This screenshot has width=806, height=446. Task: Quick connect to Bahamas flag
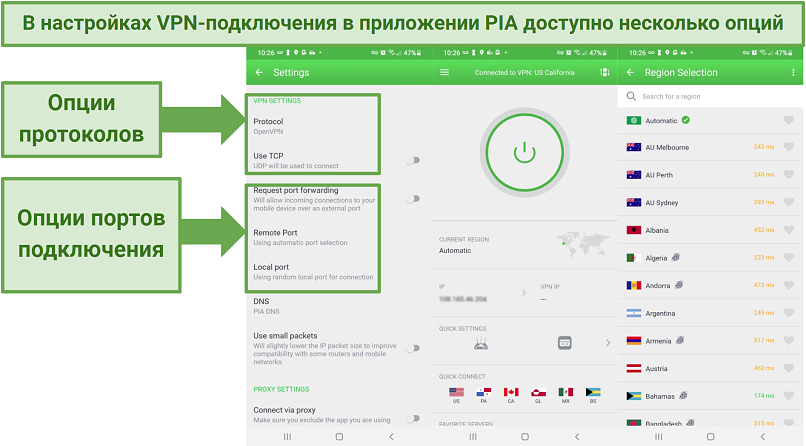tap(593, 393)
